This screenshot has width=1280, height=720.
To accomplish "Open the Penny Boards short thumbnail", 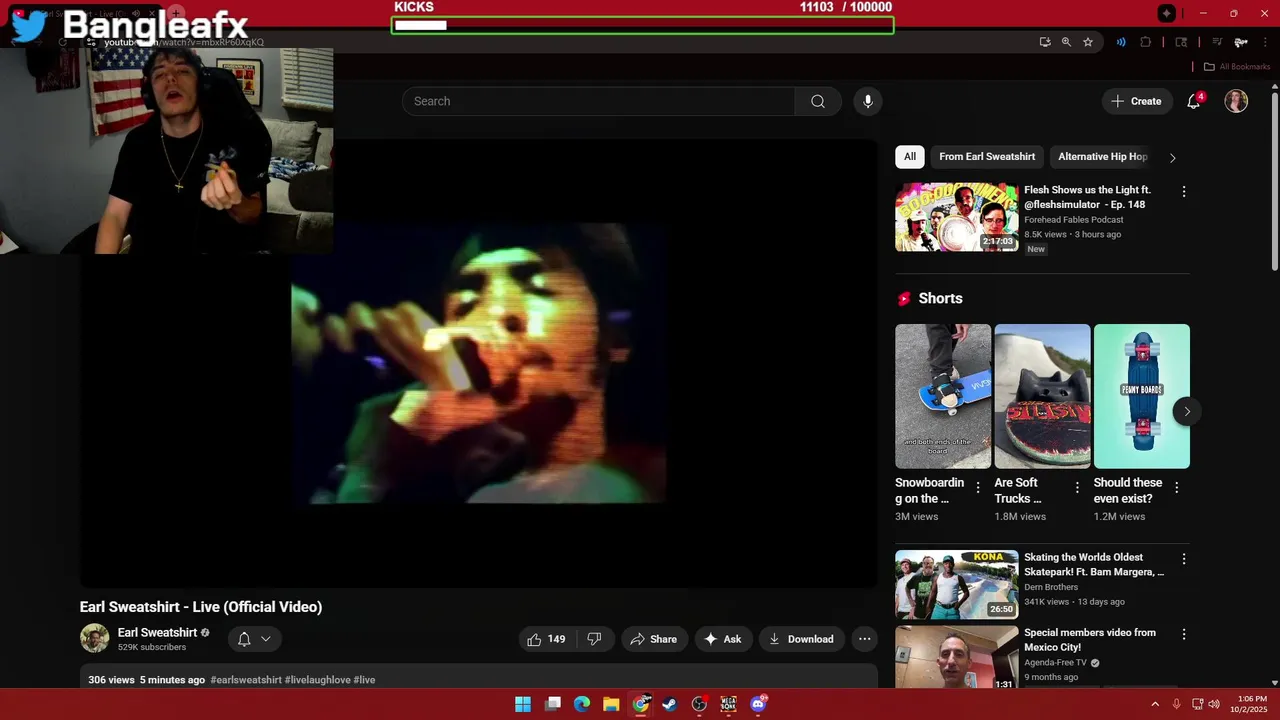I will [1142, 396].
